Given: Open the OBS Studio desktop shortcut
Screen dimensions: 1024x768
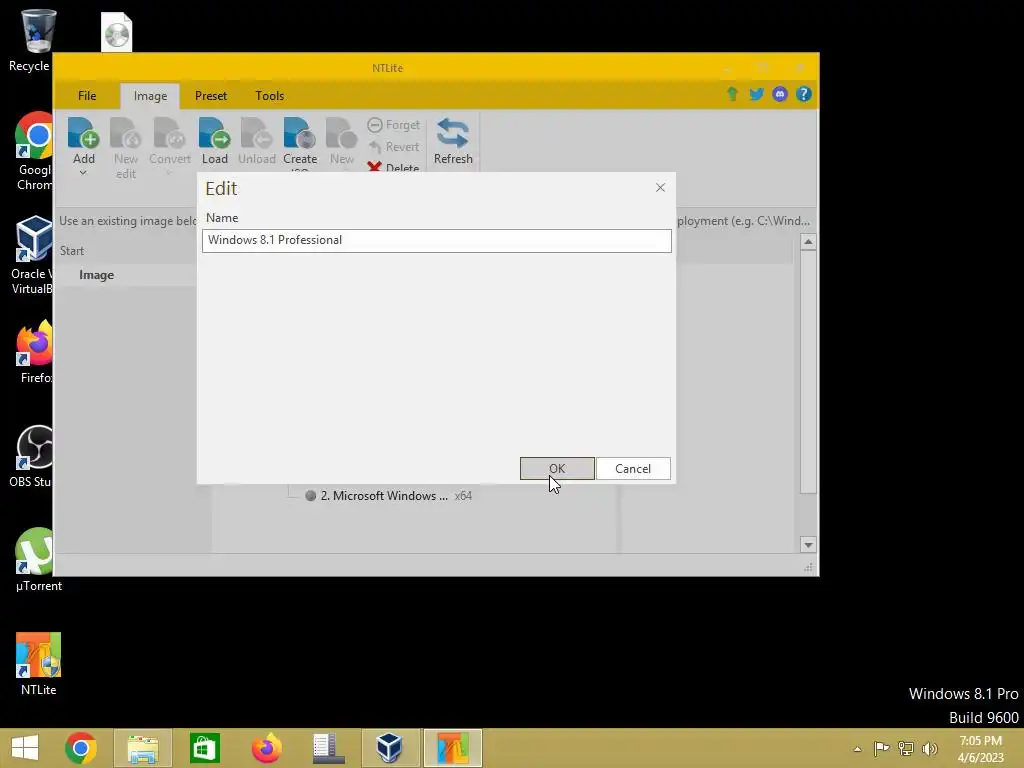Looking at the screenshot, I should (x=33, y=456).
